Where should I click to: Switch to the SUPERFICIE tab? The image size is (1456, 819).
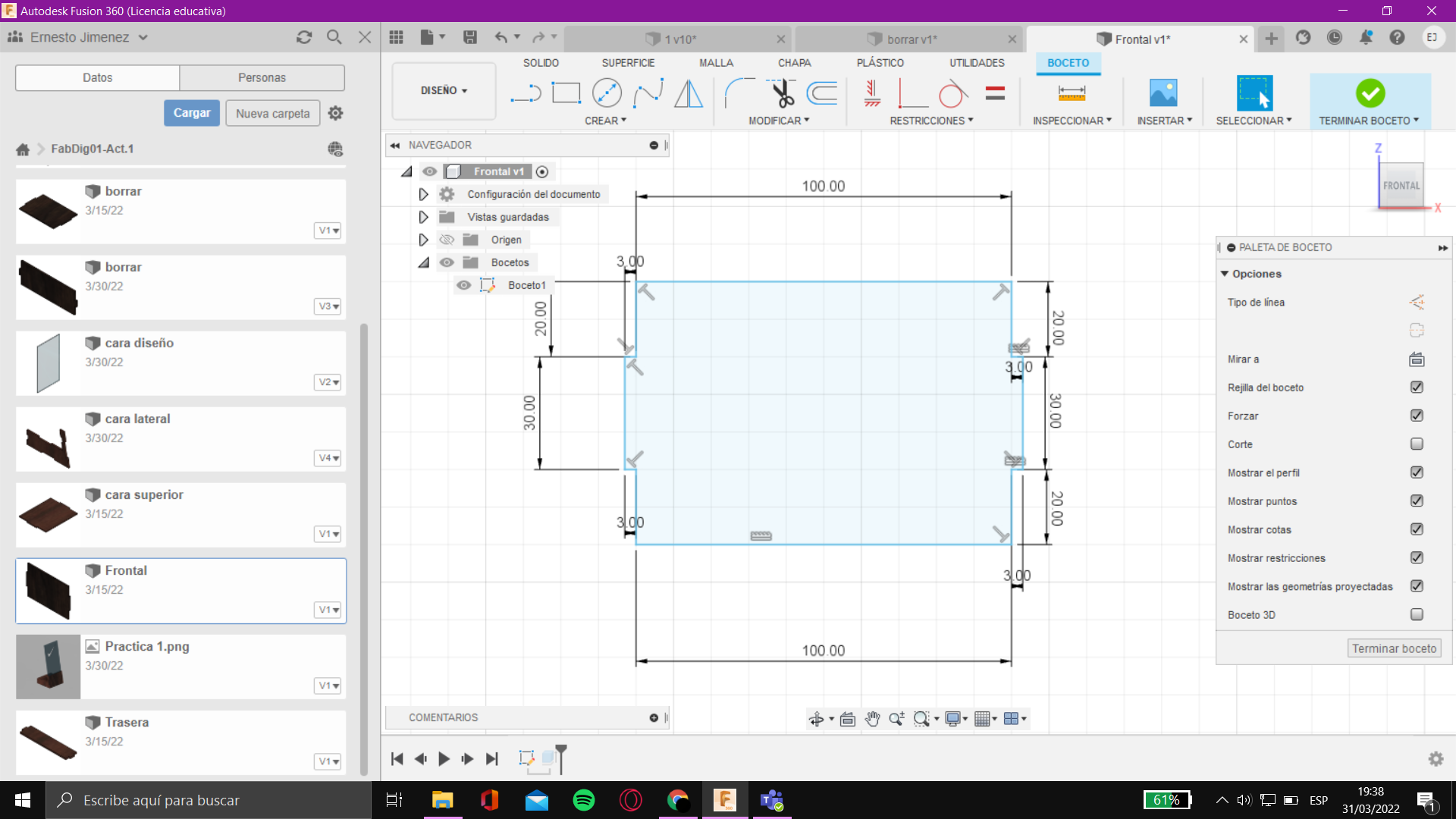click(628, 63)
